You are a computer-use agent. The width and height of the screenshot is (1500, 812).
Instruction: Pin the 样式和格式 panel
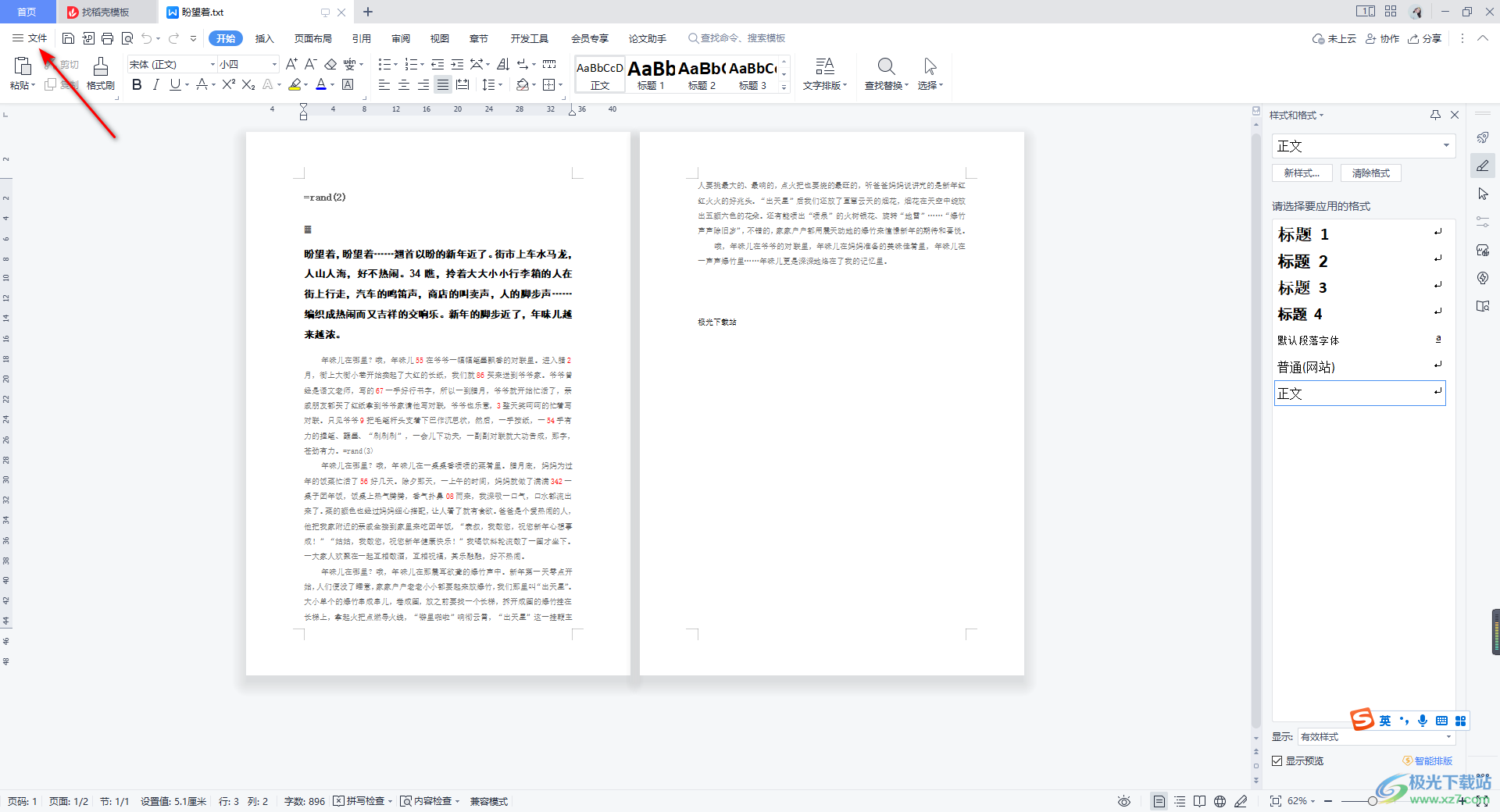[1435, 115]
